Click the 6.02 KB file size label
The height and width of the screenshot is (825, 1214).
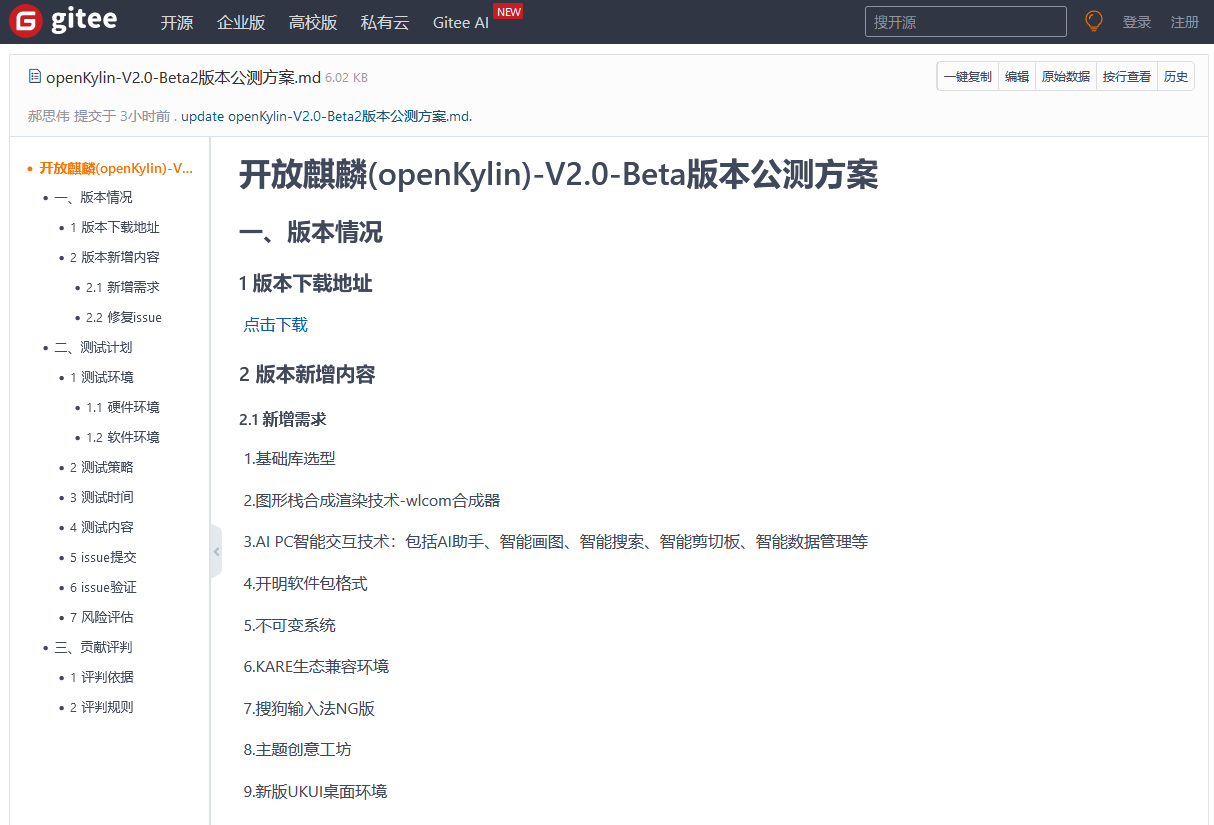pos(347,78)
